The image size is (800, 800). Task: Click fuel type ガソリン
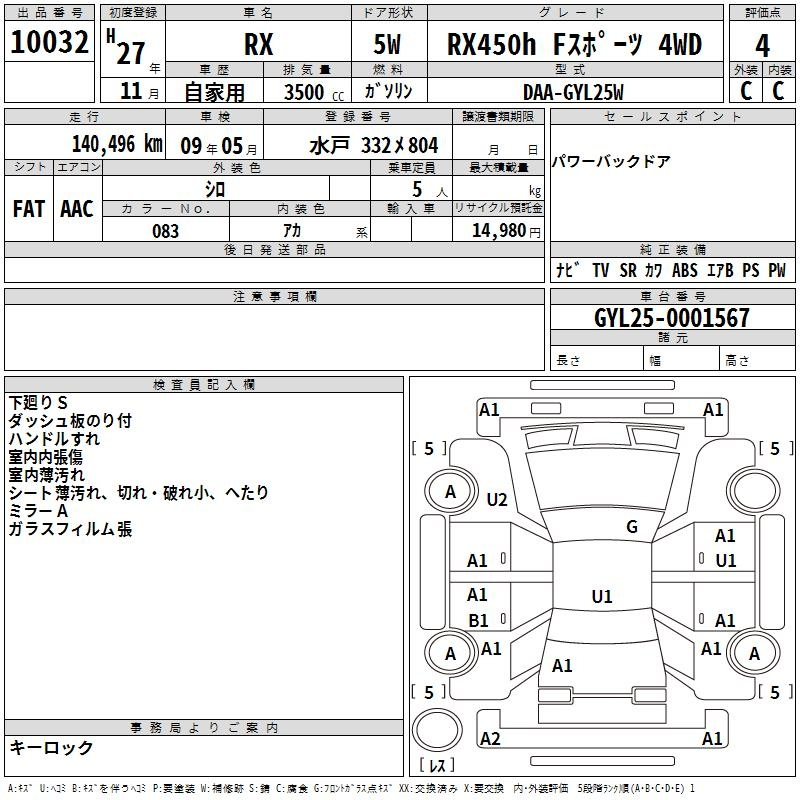388,91
